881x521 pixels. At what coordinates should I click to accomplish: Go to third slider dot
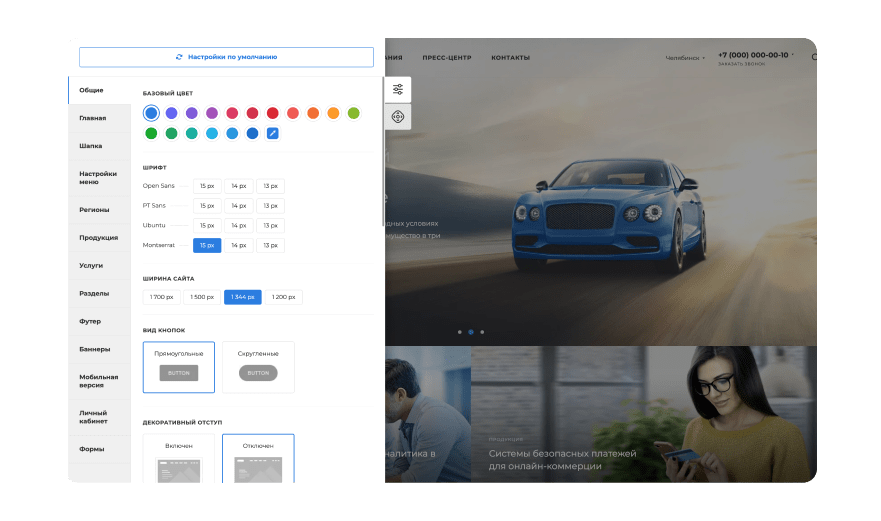482,332
